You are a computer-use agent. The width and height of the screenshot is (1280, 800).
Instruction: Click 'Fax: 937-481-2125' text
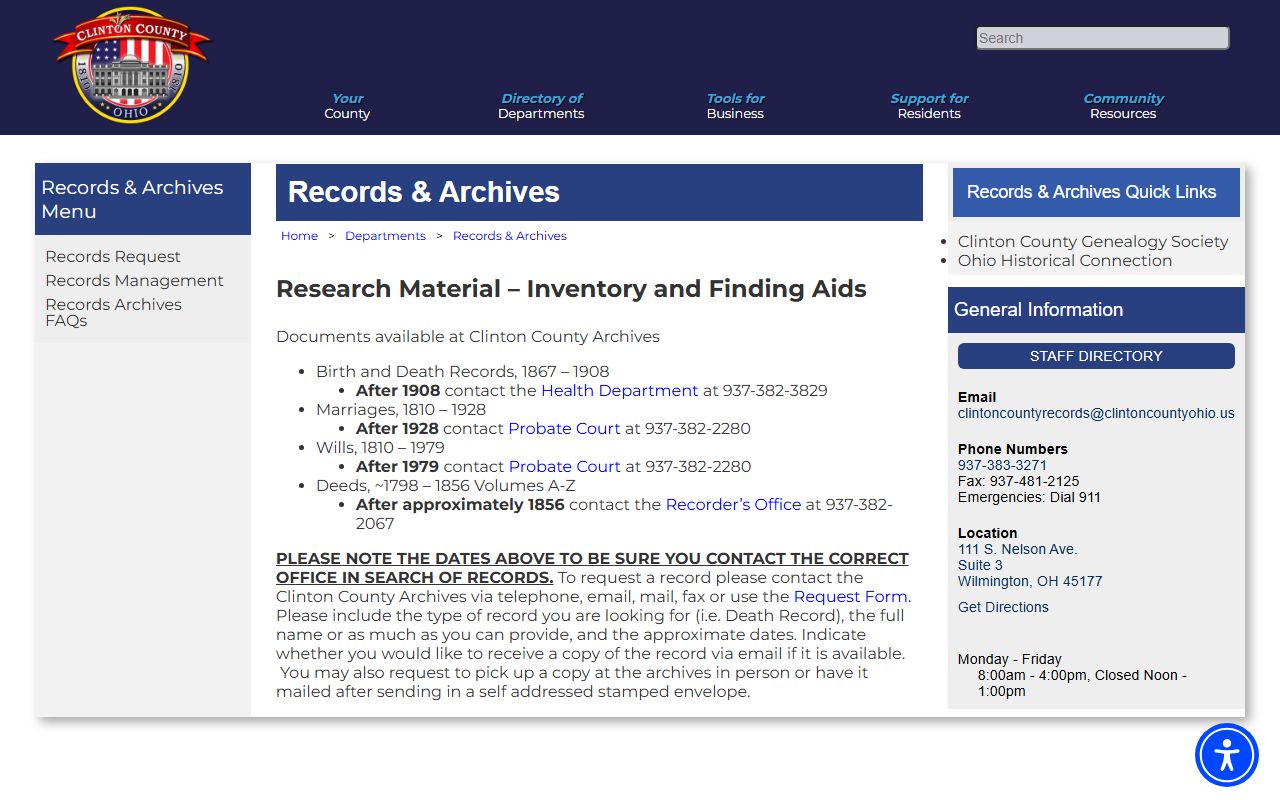[1019, 481]
